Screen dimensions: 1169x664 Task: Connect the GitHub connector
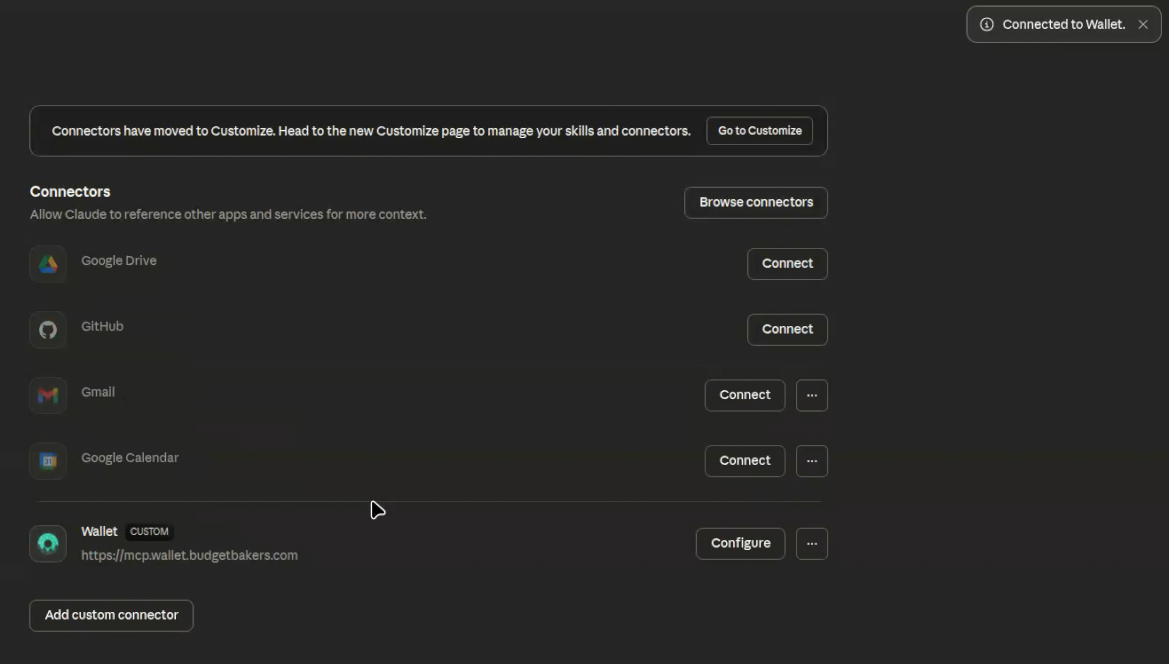[787, 329]
